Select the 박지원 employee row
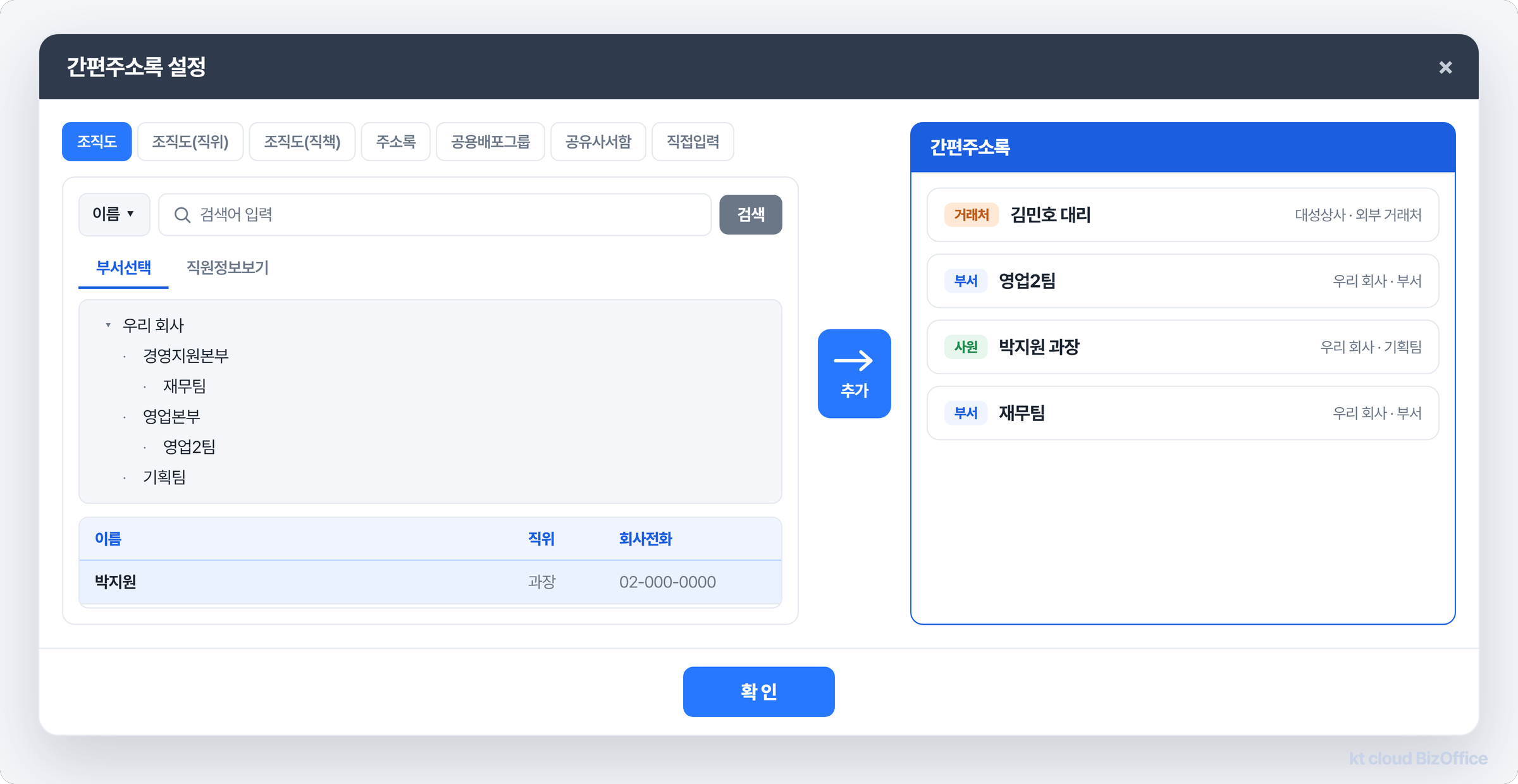1518x784 pixels. [x=430, y=582]
